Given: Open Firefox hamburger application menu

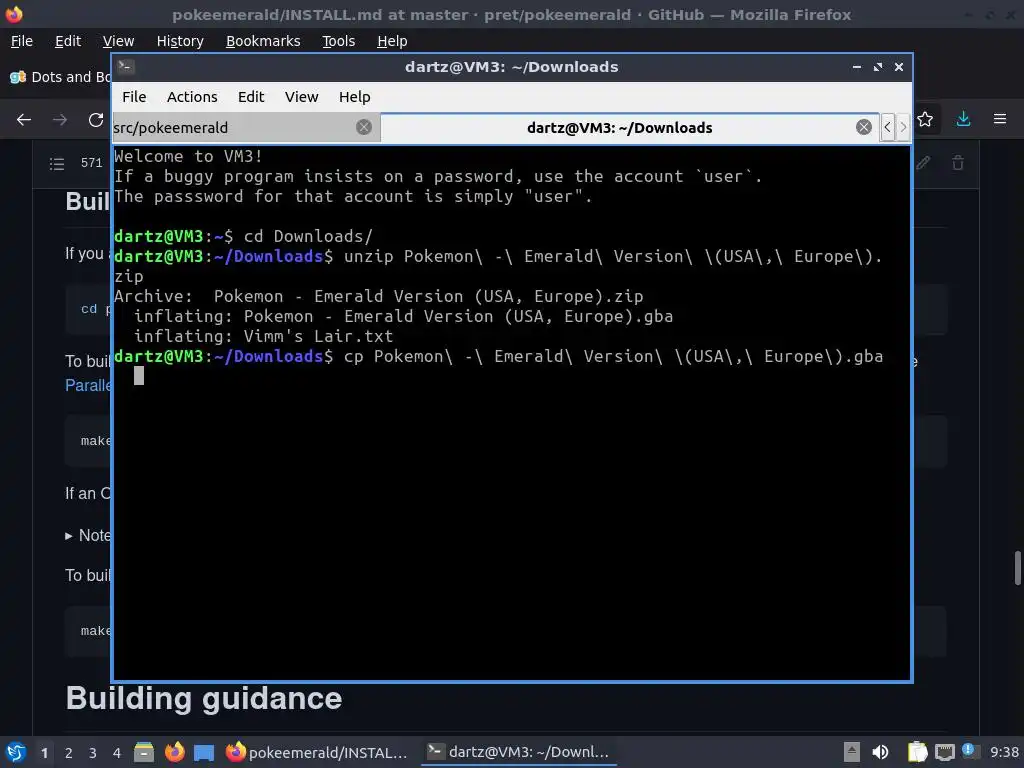Looking at the screenshot, I should [1000, 119].
